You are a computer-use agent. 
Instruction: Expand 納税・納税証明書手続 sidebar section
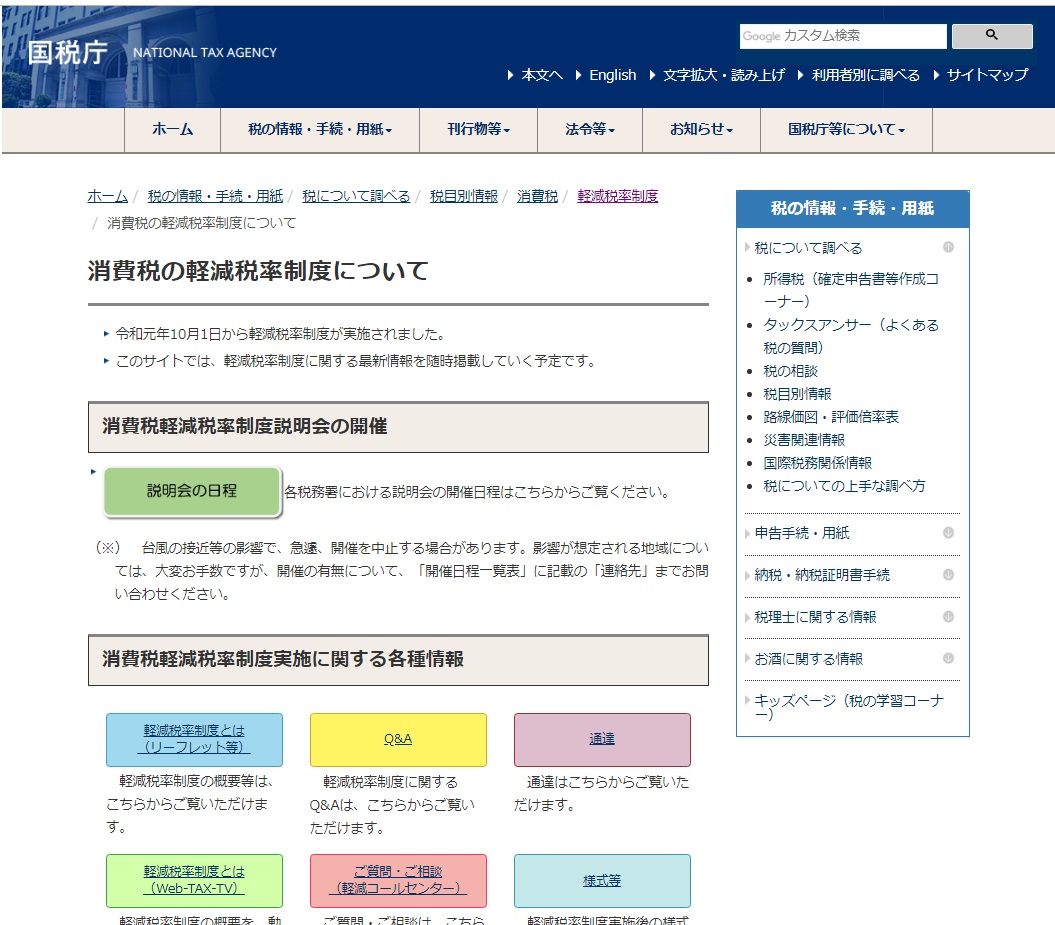pyautogui.click(x=822, y=575)
